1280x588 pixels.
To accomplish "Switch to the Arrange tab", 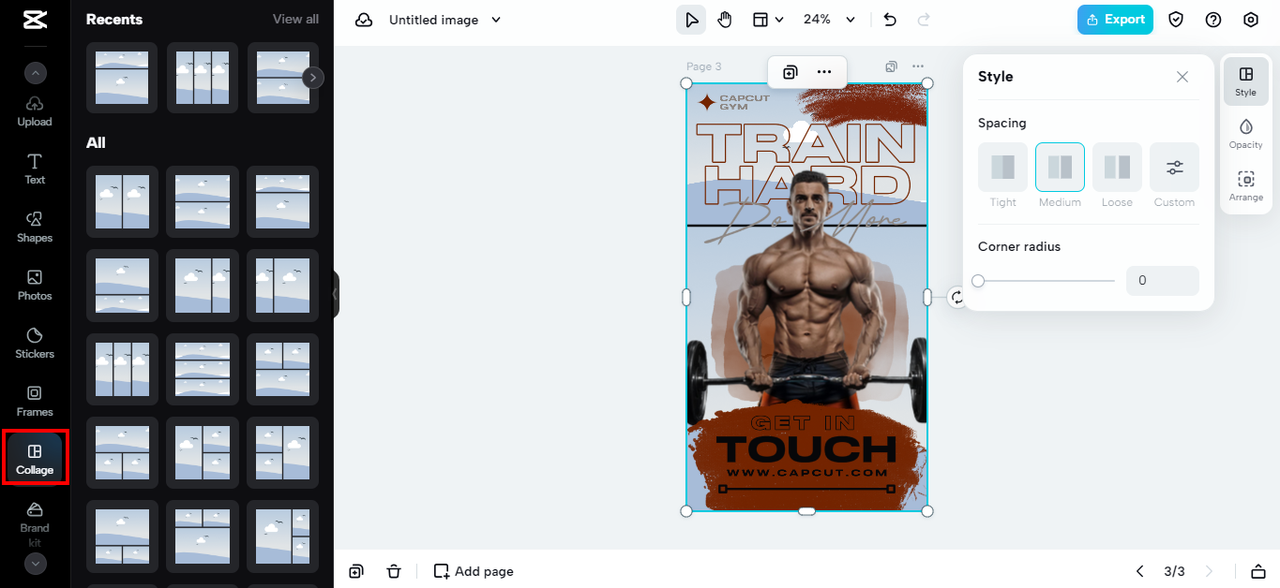I will point(1246,186).
